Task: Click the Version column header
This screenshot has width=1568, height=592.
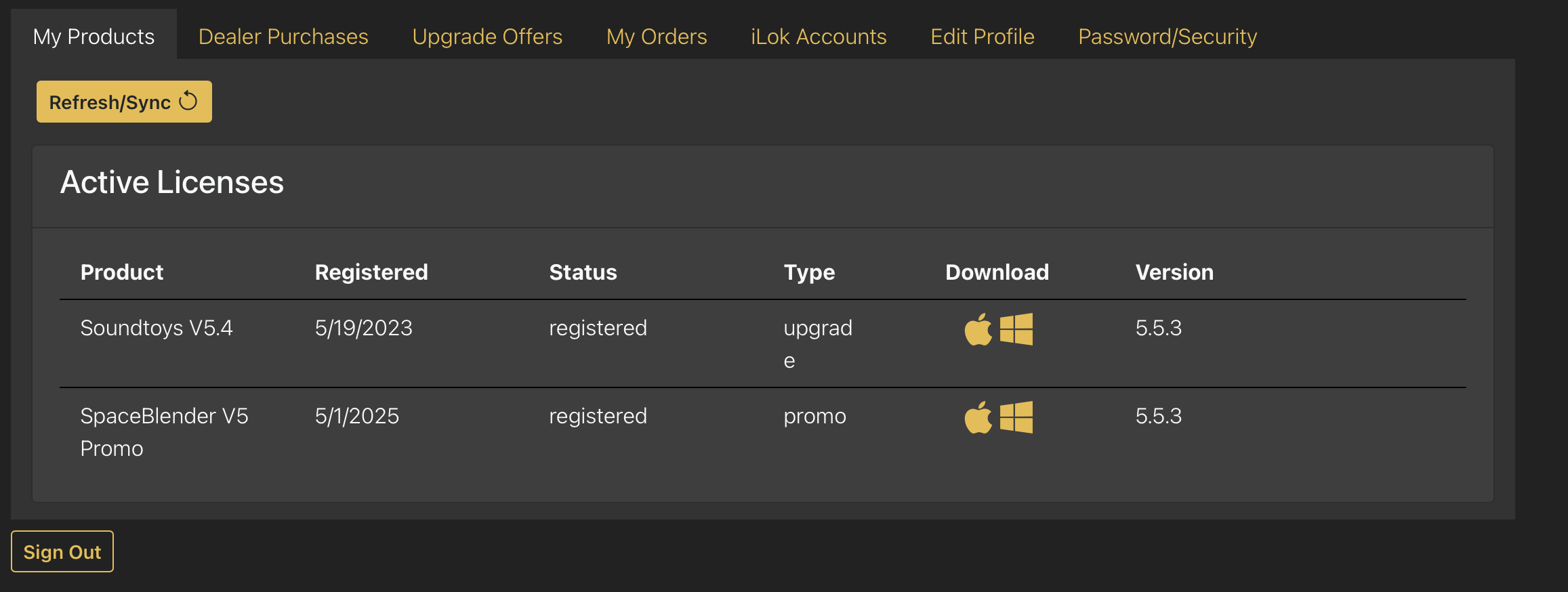Action: tap(1174, 272)
